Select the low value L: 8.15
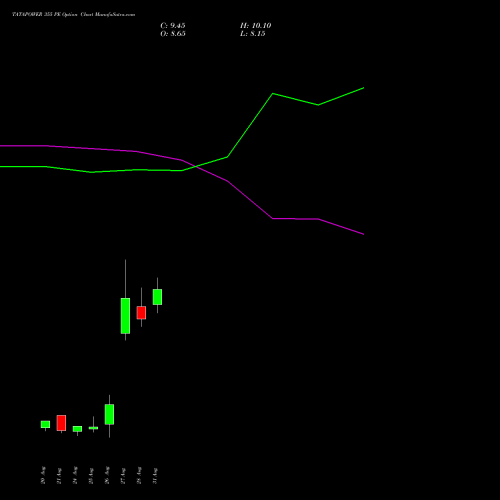 coord(252,34)
